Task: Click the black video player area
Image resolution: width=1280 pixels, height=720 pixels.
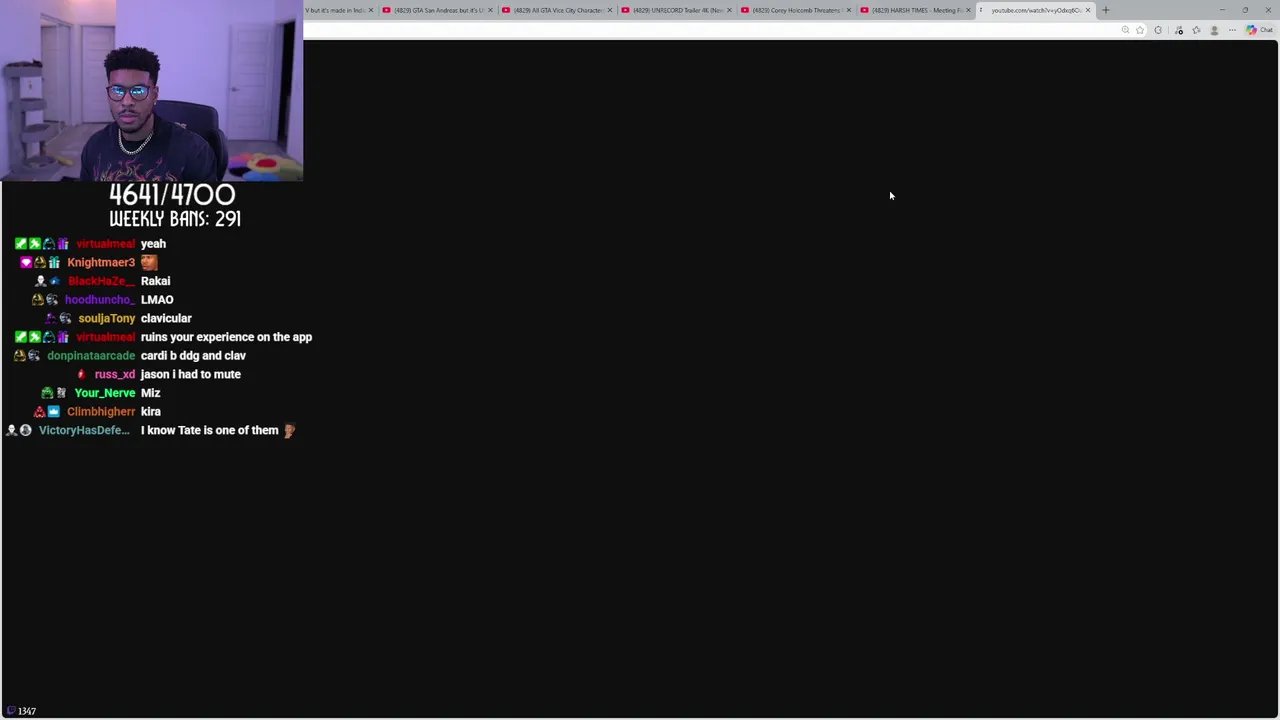Action: click(790, 378)
